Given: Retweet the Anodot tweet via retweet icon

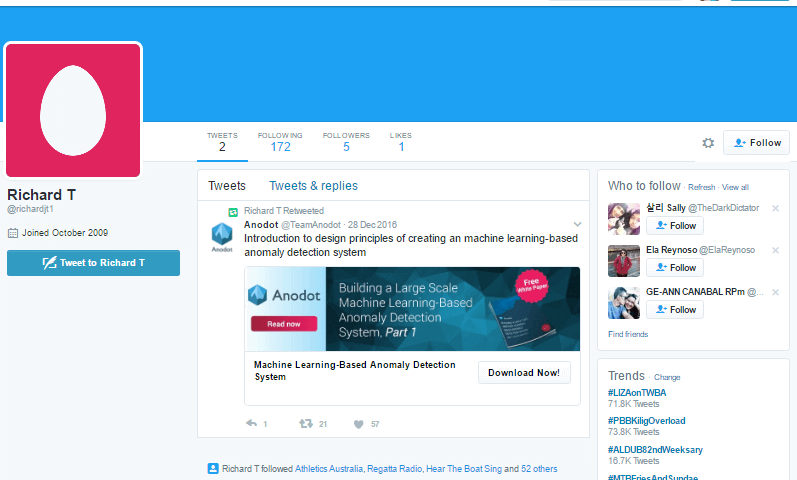Looking at the screenshot, I should coord(306,423).
